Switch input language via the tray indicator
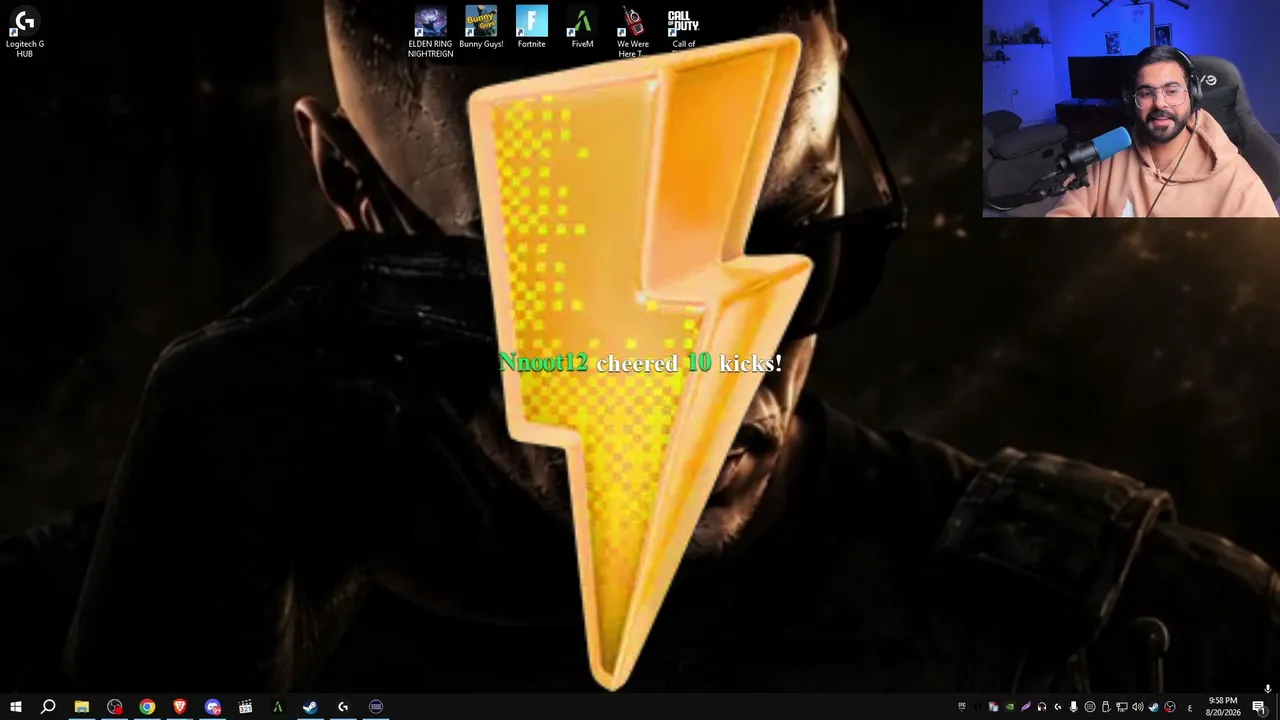 [x=1189, y=707]
